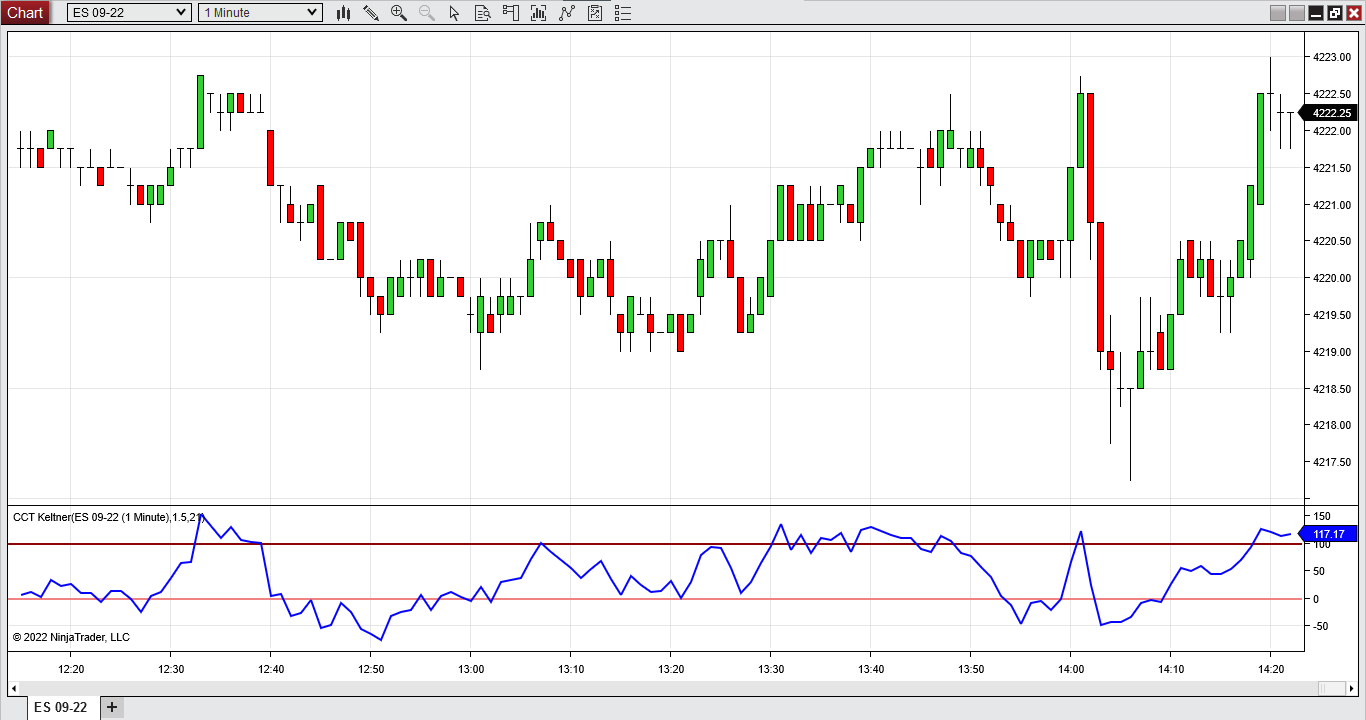Select the cursor pointer tool
This screenshot has height=720, width=1366.
tap(455, 13)
